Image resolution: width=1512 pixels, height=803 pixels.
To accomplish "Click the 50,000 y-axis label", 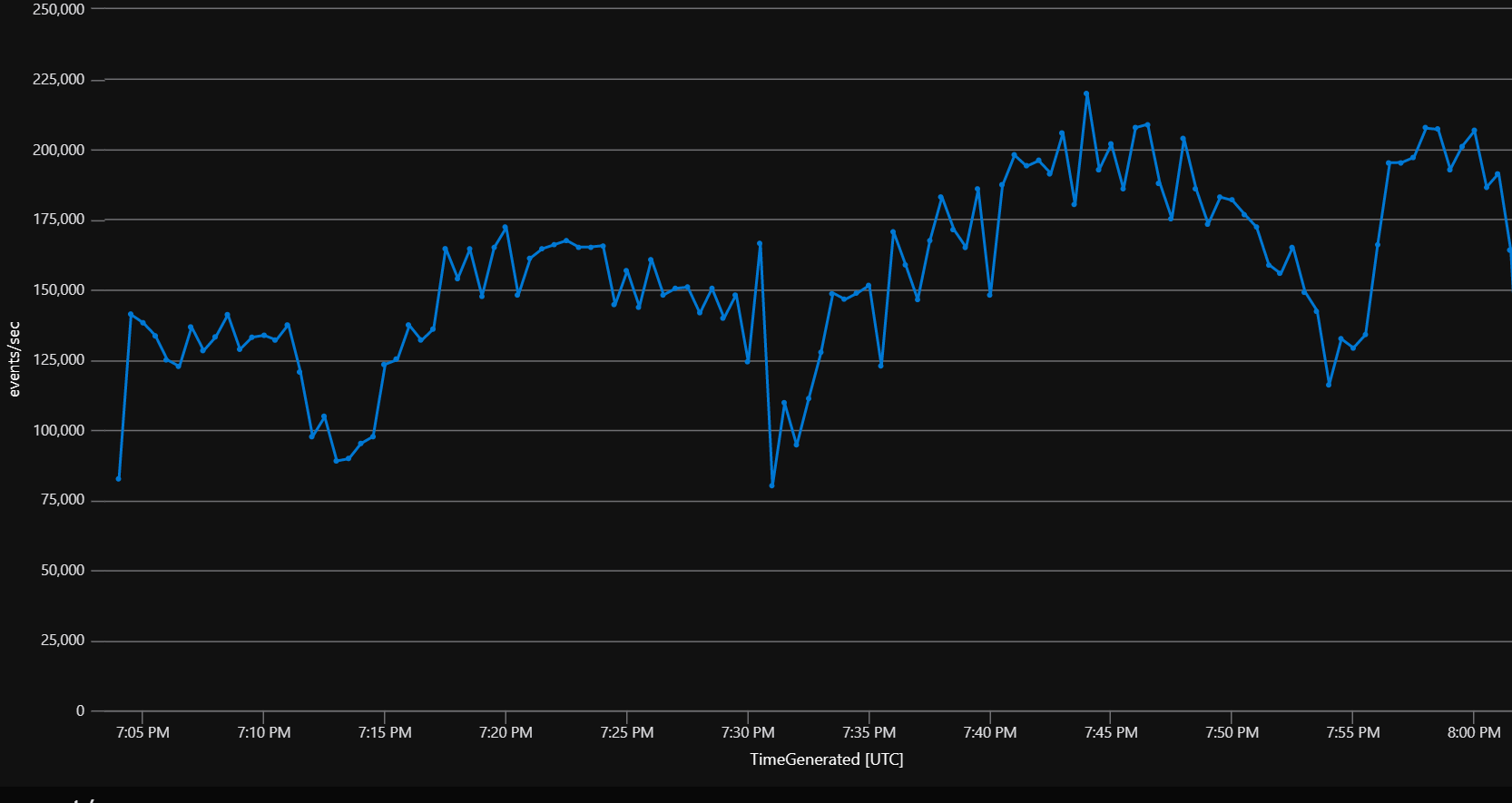I will 63,571.
